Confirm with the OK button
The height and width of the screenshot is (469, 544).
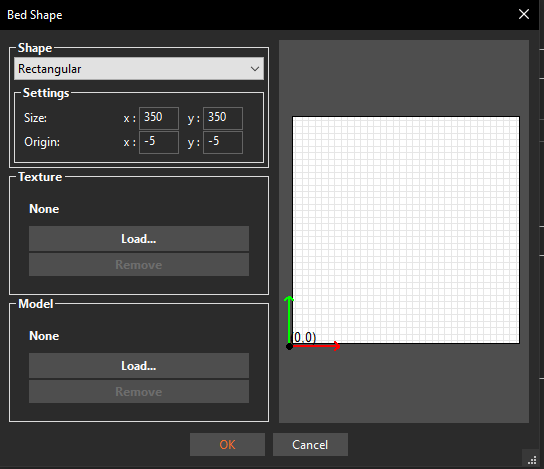227,444
